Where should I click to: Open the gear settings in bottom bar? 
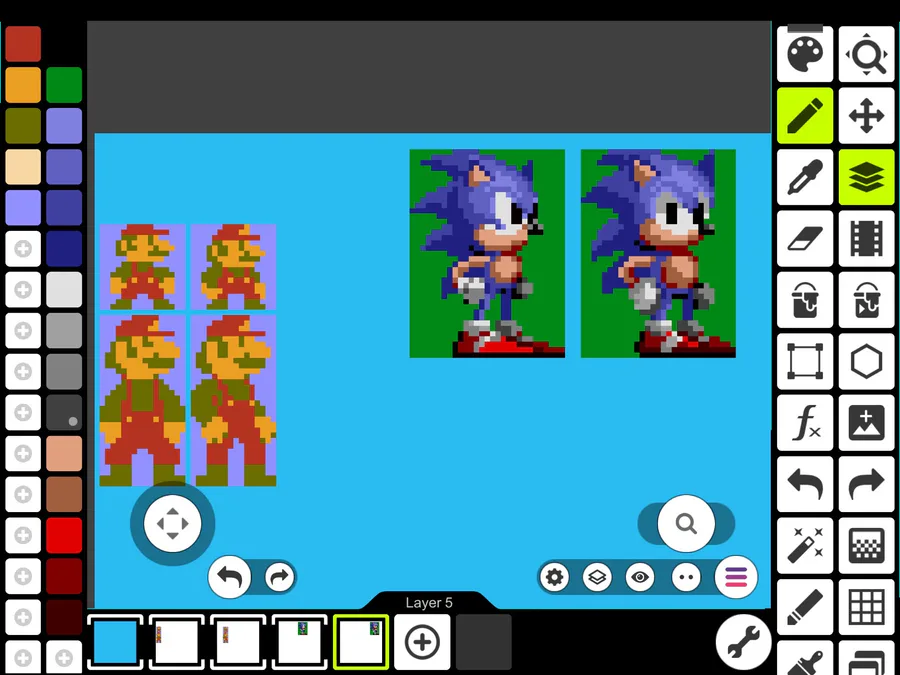point(554,577)
